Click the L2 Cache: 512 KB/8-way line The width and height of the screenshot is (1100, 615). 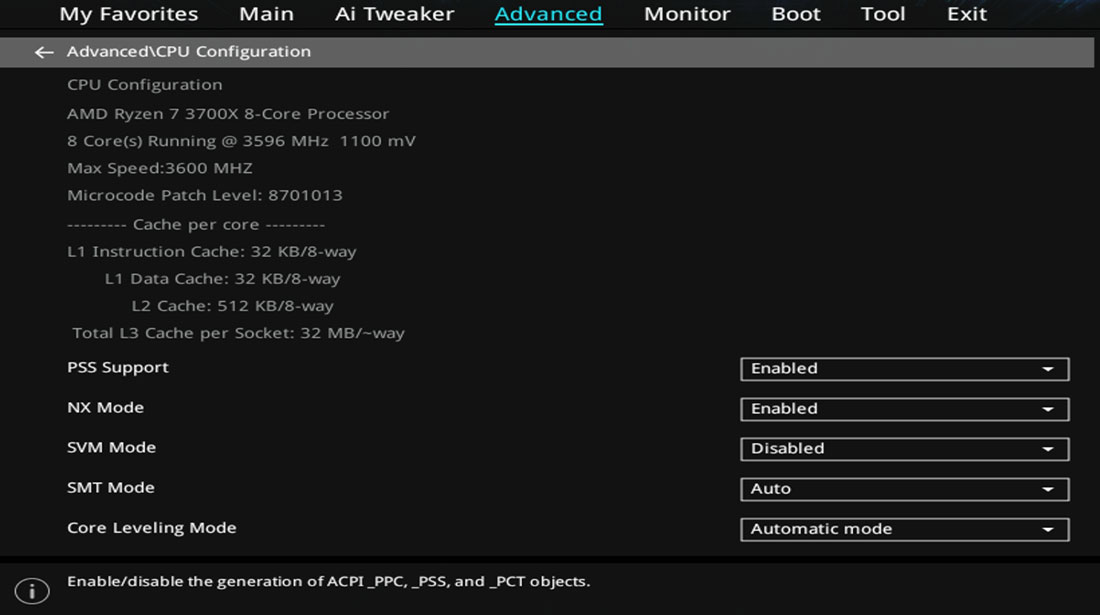click(232, 306)
